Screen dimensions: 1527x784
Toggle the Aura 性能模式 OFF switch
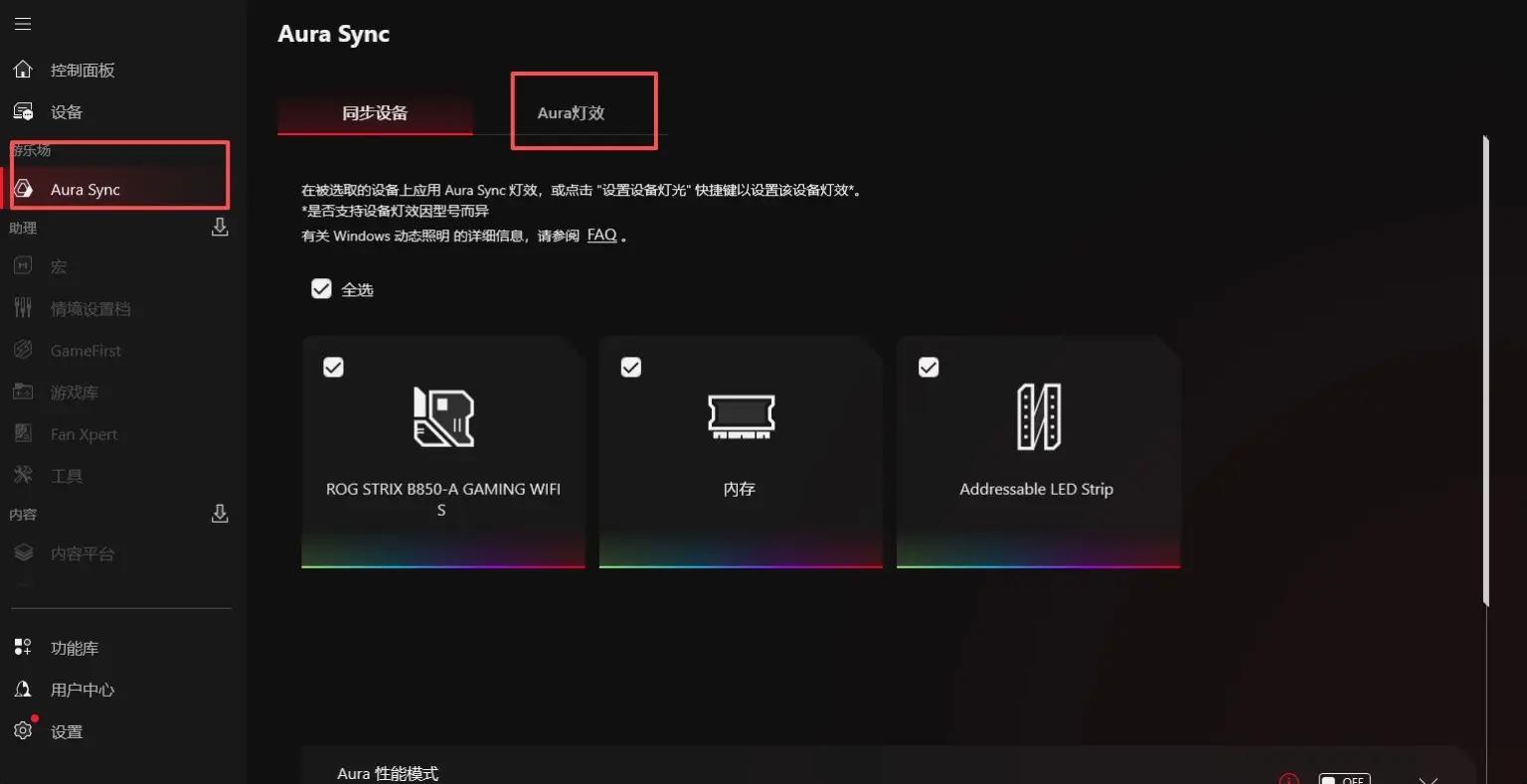pyautogui.click(x=1344, y=779)
